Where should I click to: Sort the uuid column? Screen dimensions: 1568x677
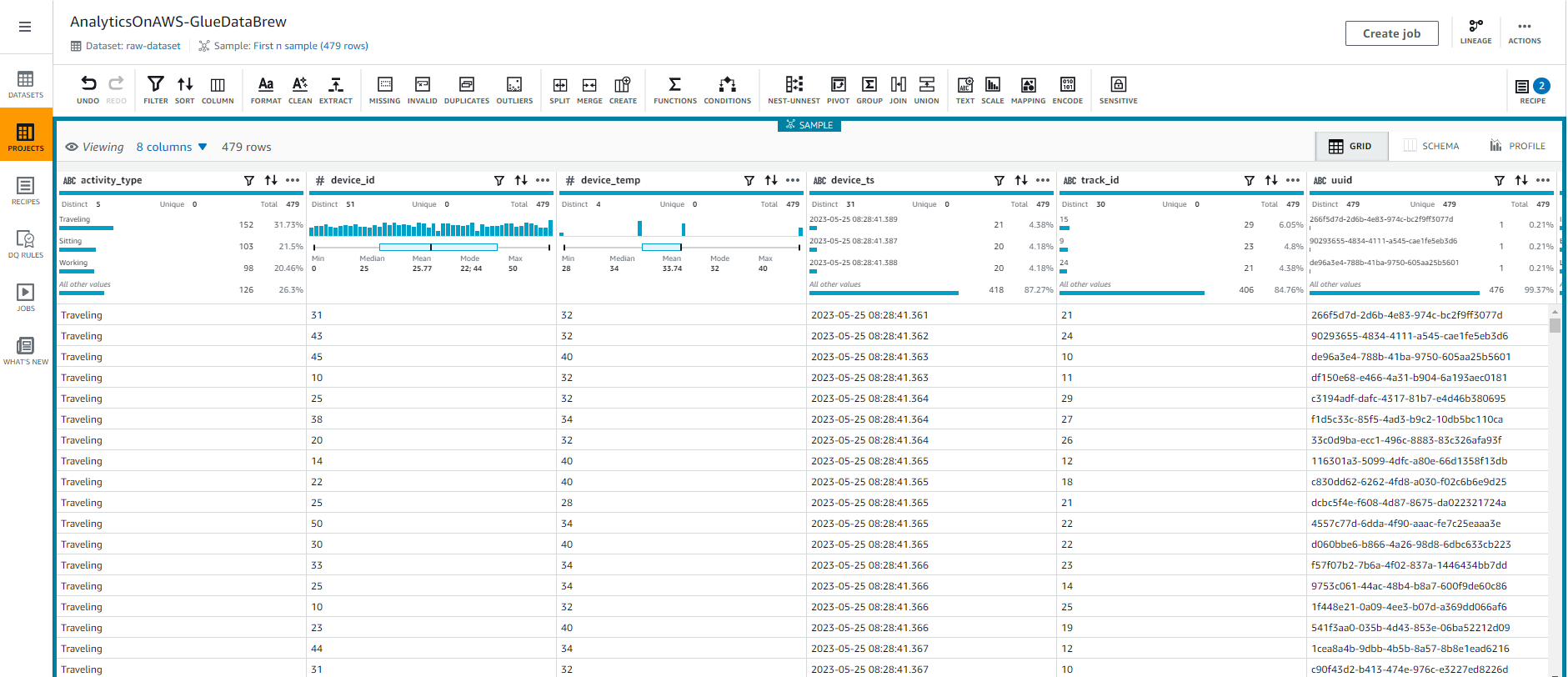(1521, 180)
